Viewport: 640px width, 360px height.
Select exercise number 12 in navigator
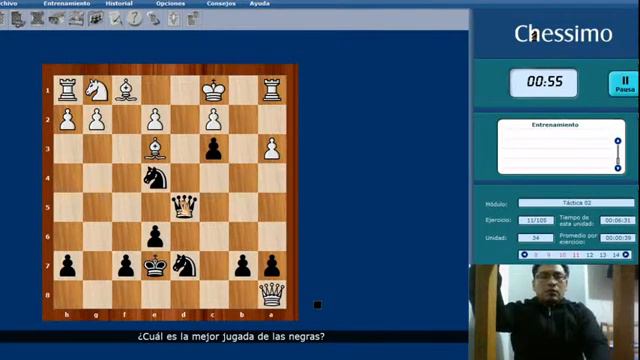(x=589, y=255)
